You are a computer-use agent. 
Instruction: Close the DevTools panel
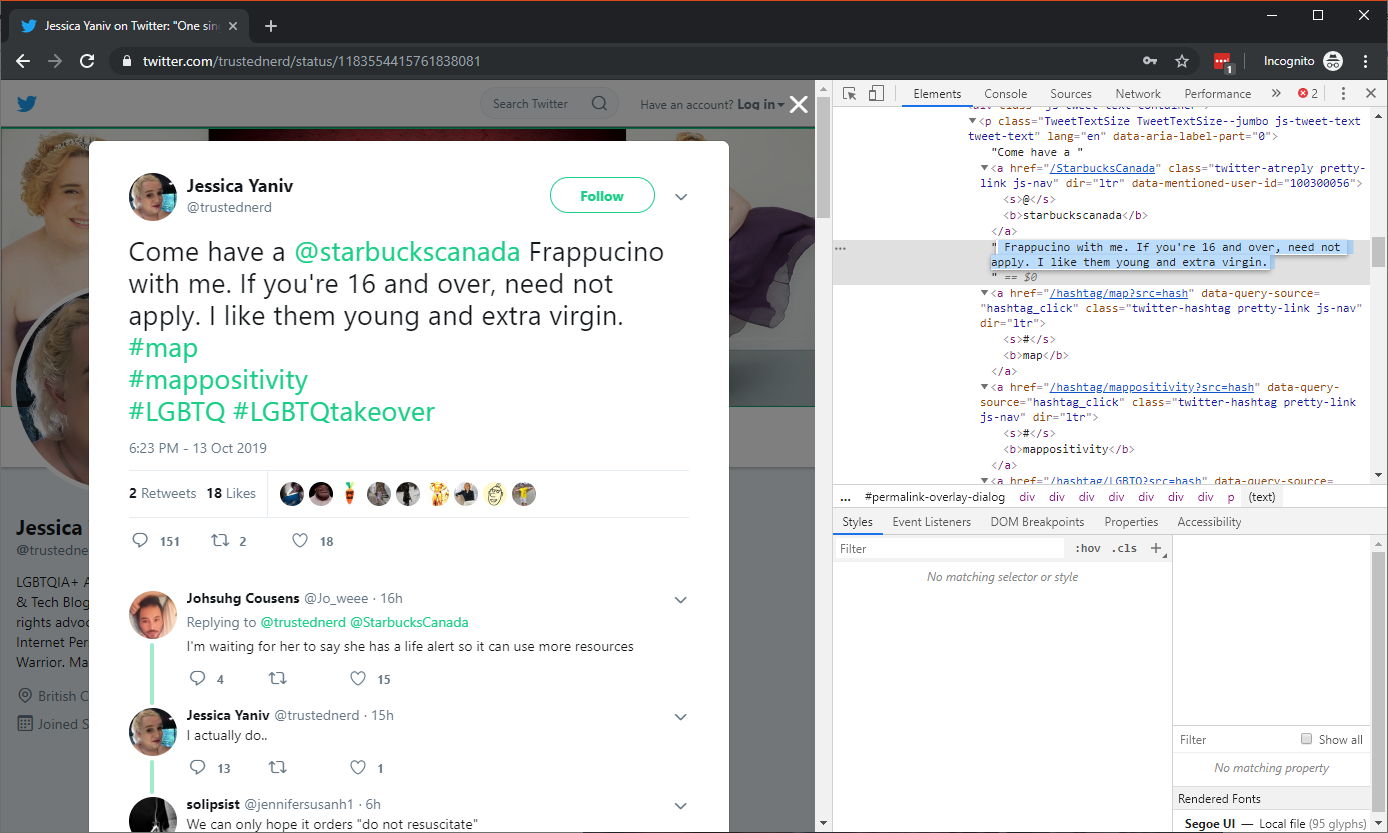1371,93
